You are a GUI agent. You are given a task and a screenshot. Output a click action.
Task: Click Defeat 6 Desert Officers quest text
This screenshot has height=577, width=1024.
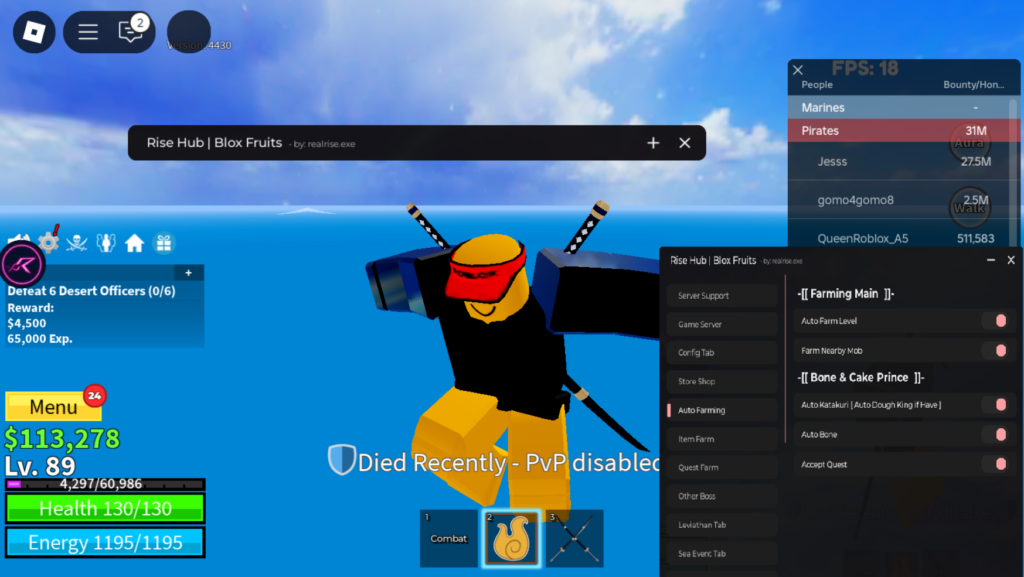pos(91,291)
